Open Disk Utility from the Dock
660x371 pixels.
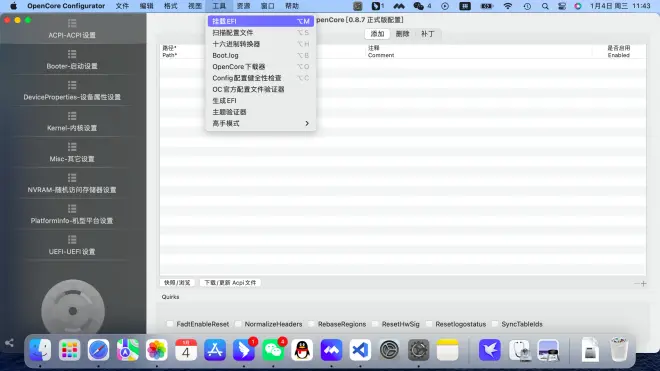pyautogui.click(x=519, y=350)
